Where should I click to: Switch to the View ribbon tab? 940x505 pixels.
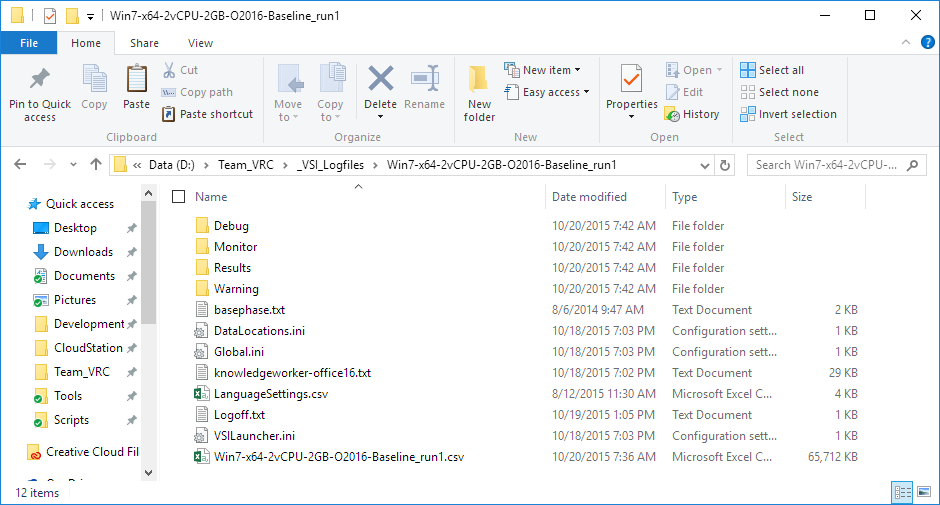pyautogui.click(x=200, y=43)
